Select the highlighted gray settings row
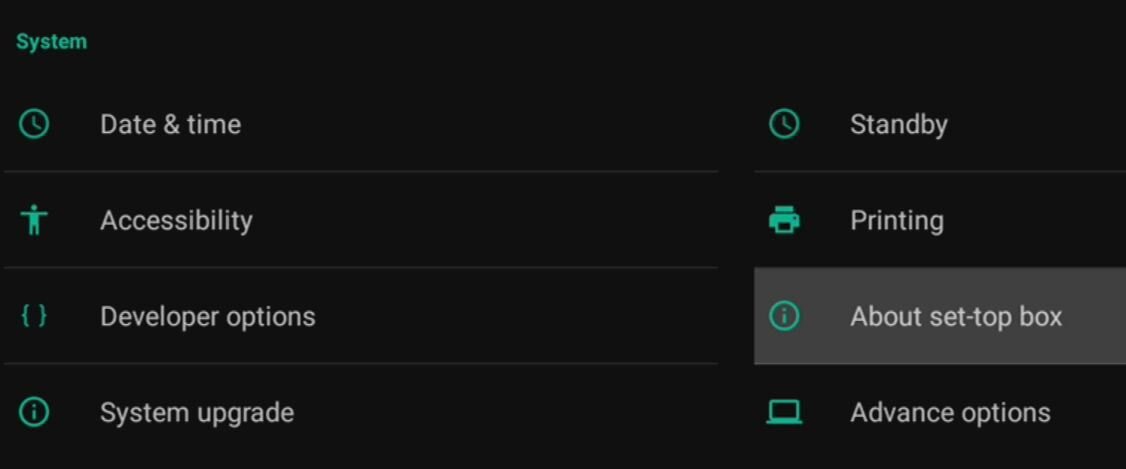Viewport: 1126px width, 469px height. [940, 316]
